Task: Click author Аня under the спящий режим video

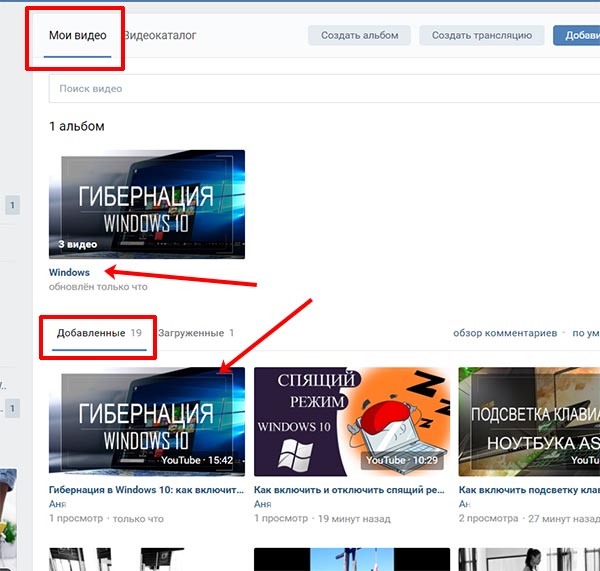Action: [262, 504]
